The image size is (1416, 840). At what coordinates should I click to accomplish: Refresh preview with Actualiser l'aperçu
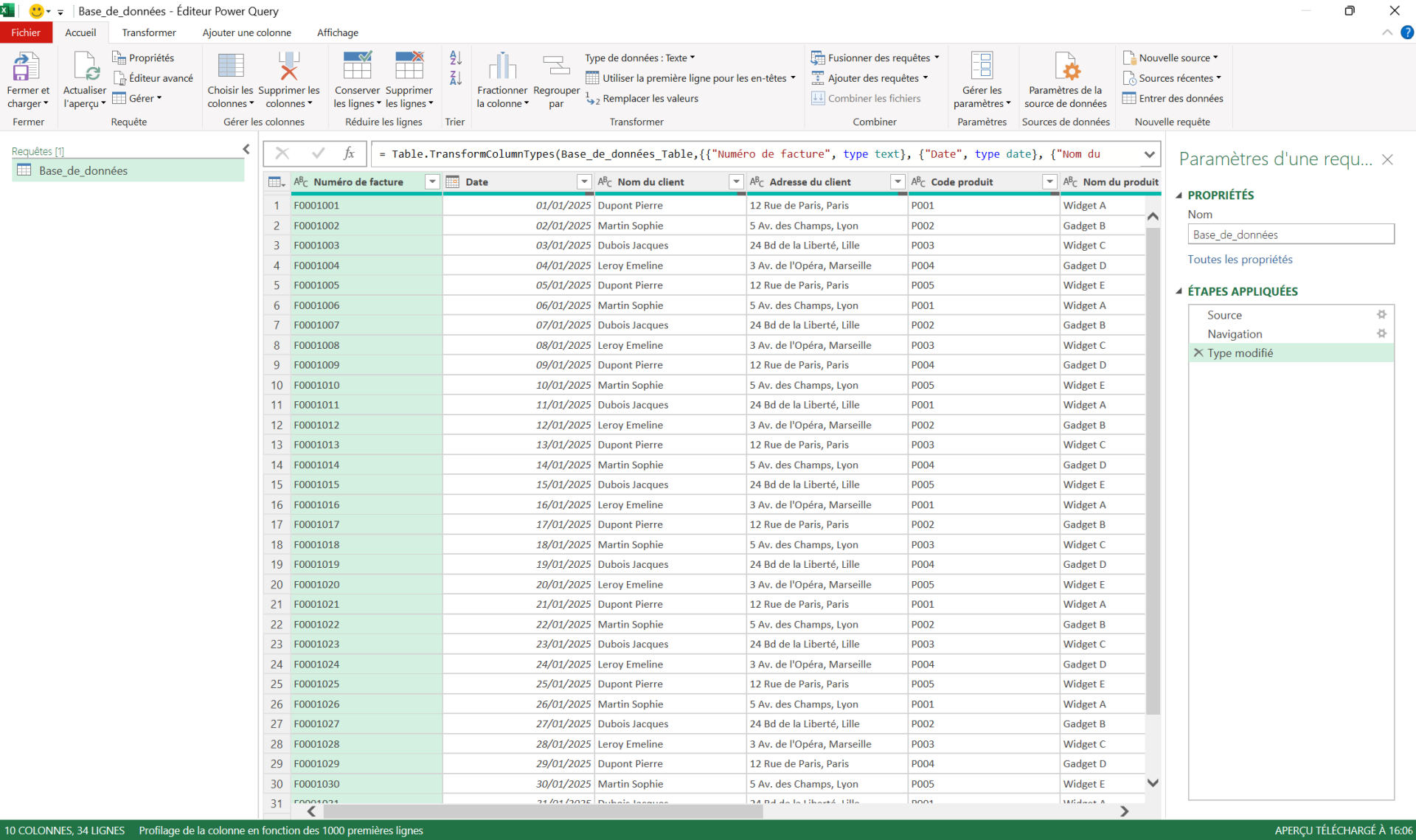pyautogui.click(x=85, y=80)
